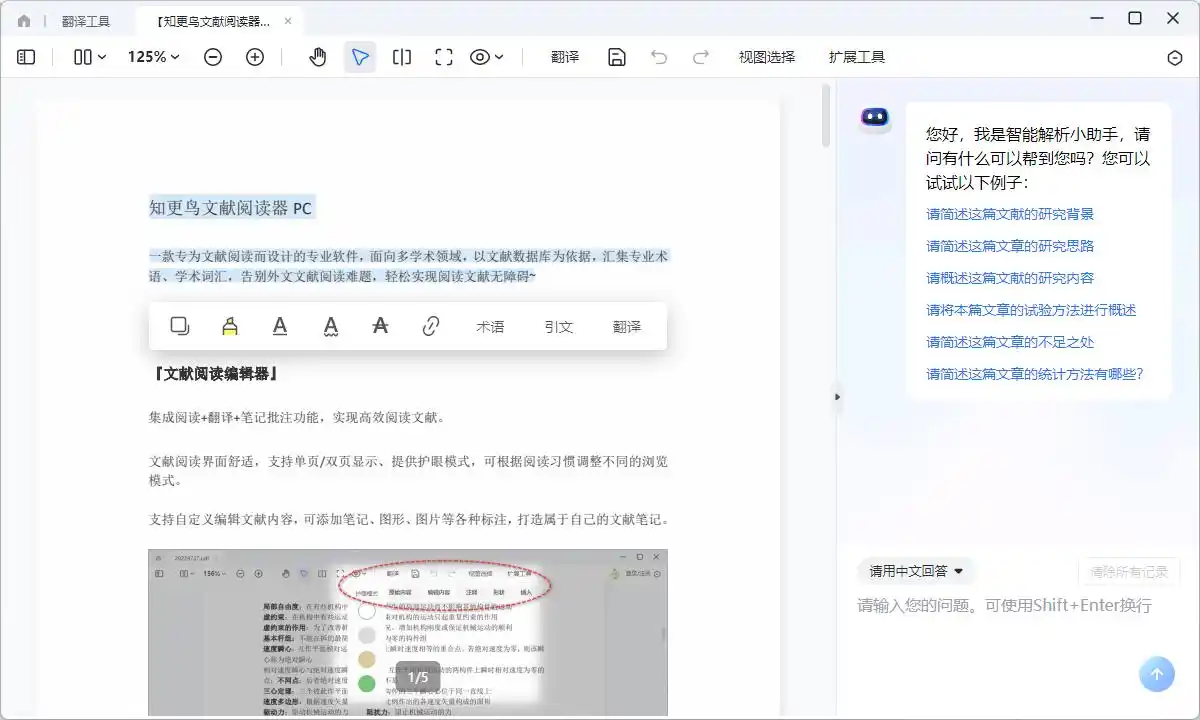1200x720 pixels.
Task: Toggle full screen reading mode
Action: coord(443,57)
